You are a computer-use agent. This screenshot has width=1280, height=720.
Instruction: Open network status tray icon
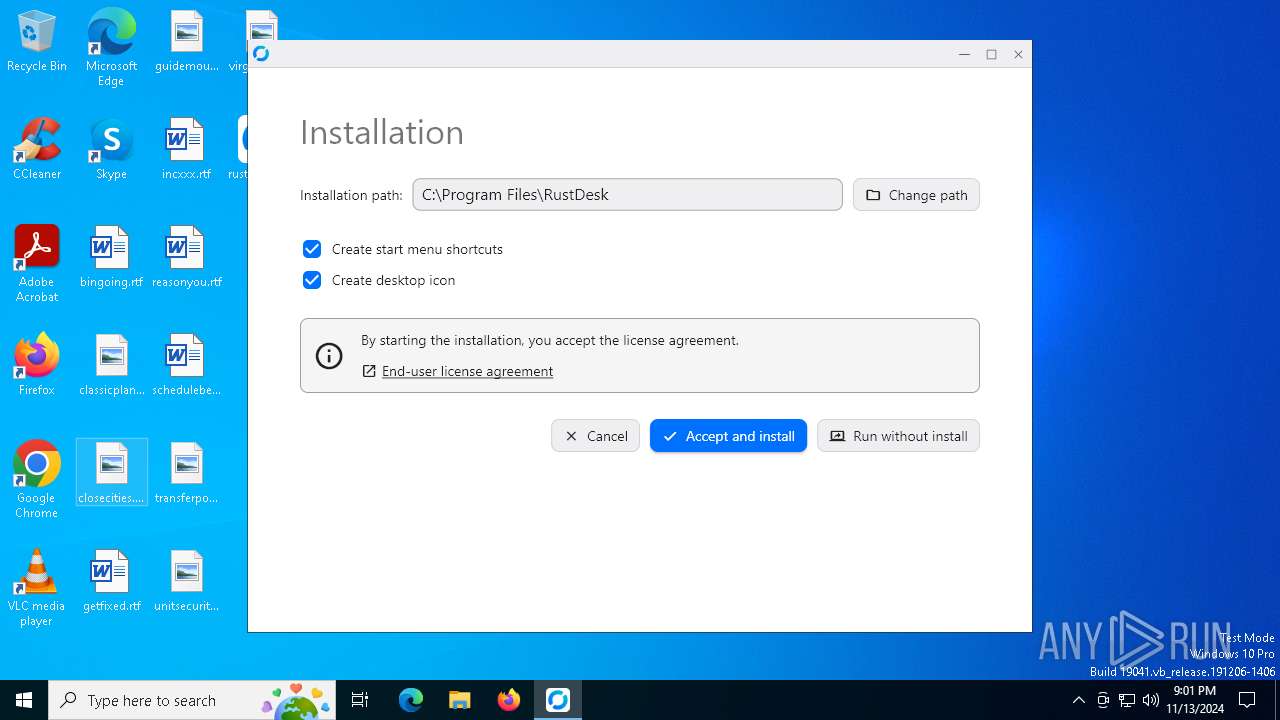(1127, 700)
